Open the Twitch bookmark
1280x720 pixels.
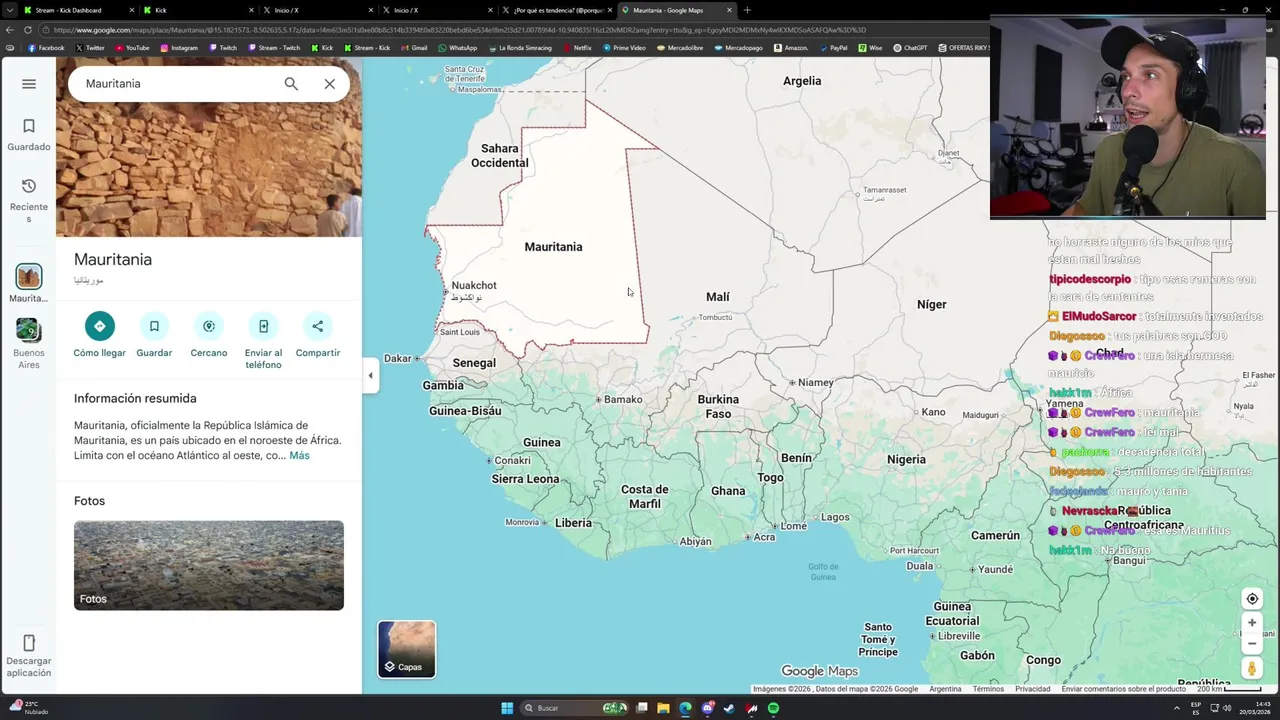click(223, 48)
